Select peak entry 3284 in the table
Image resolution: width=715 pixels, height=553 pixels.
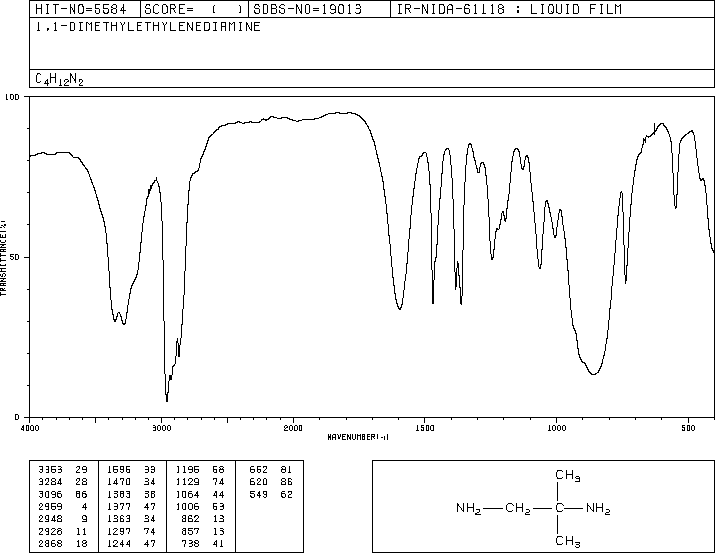[63, 481]
